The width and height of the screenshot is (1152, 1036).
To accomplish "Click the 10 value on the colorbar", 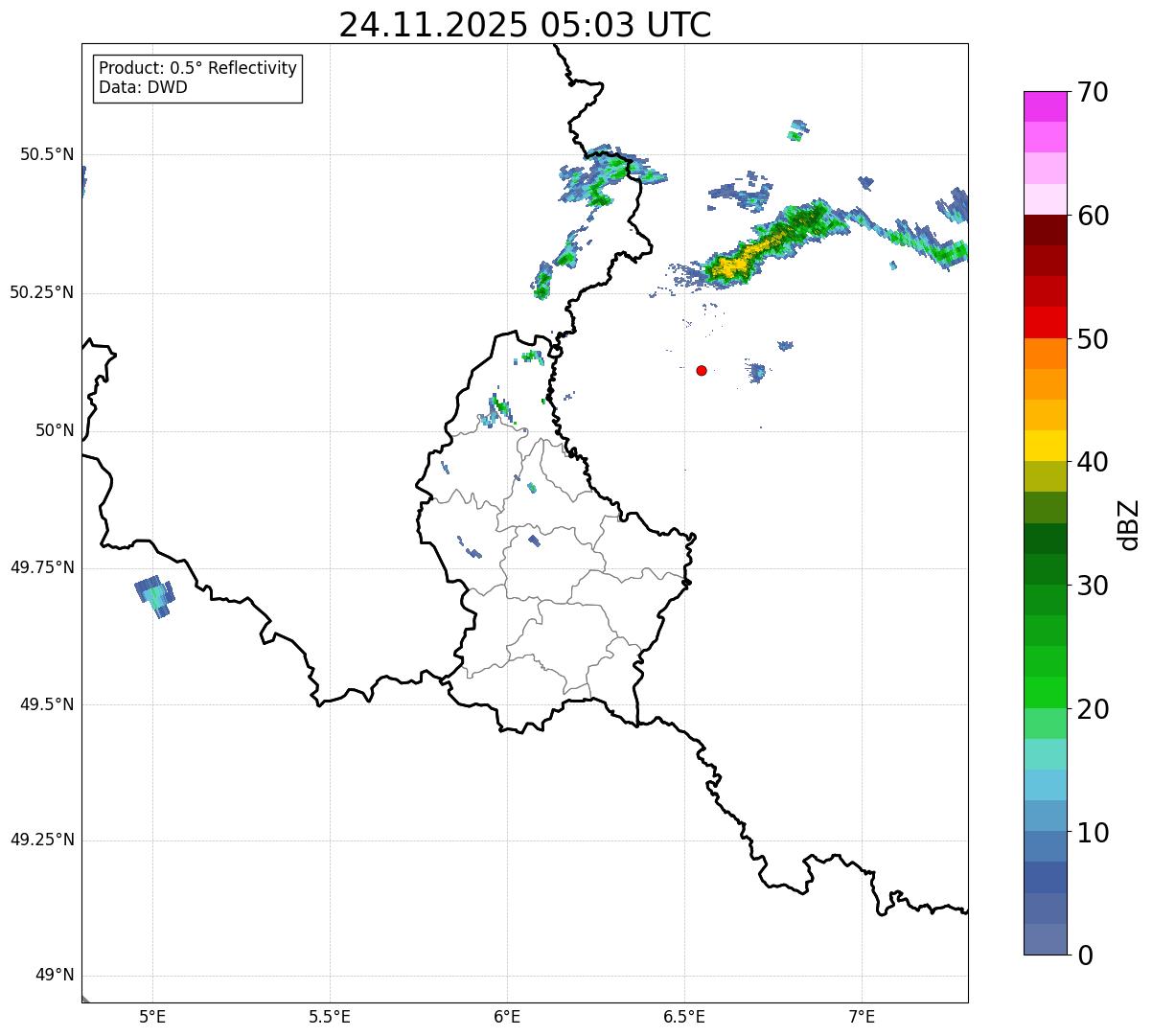I will coord(1094,833).
